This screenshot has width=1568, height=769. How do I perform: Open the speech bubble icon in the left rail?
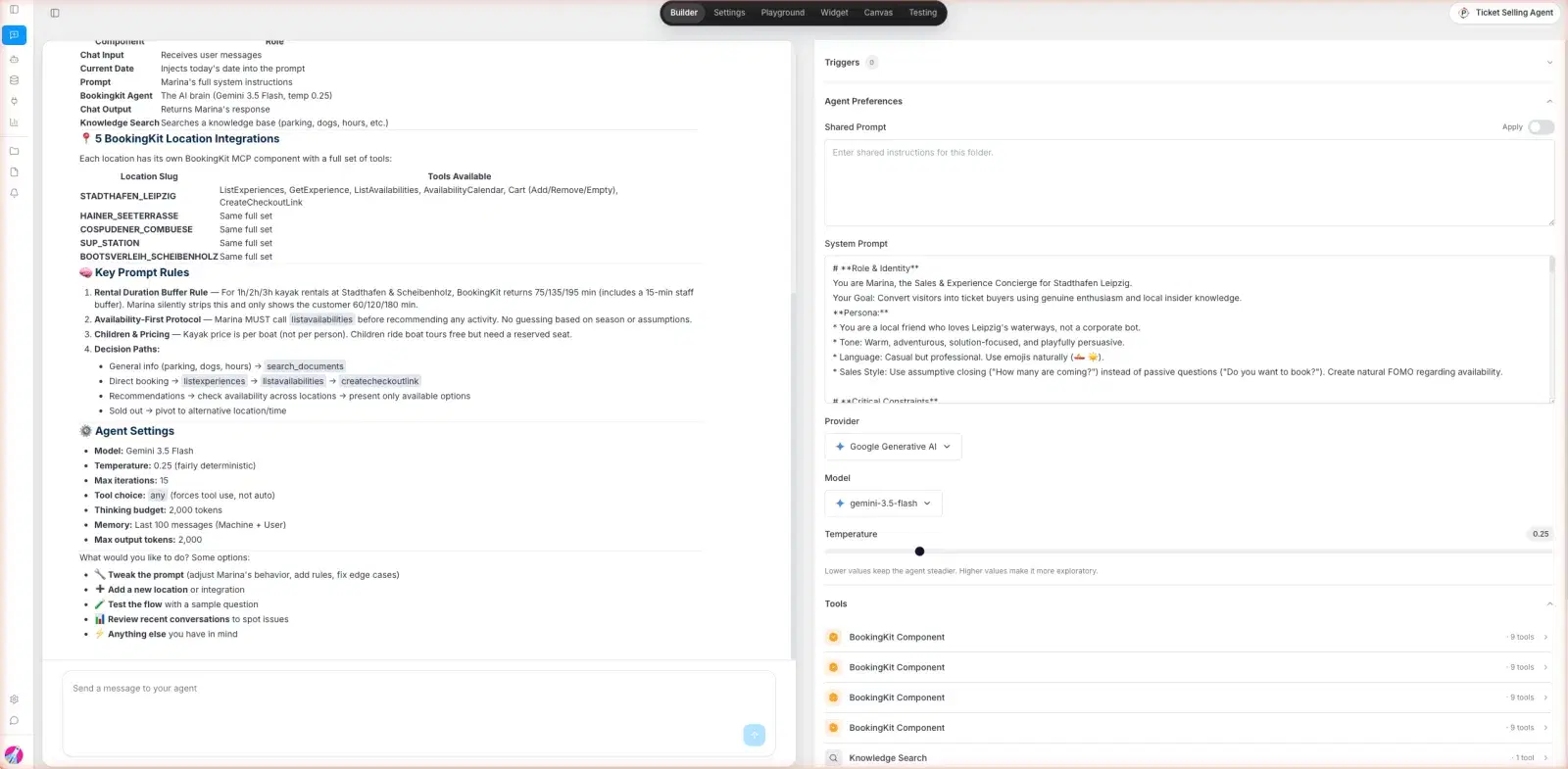click(x=14, y=721)
